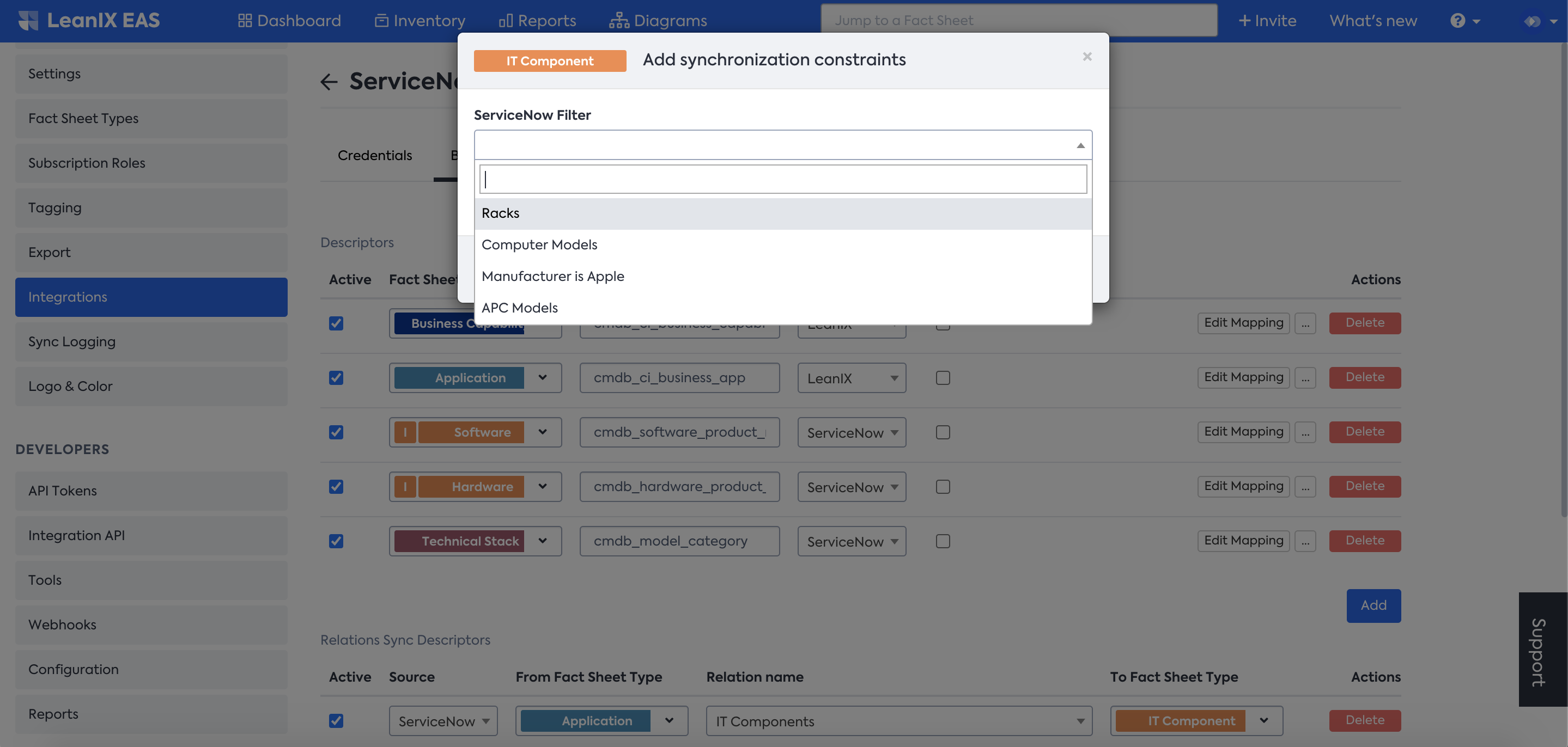Click Edit Mapping for Technical Stack row

click(x=1243, y=541)
